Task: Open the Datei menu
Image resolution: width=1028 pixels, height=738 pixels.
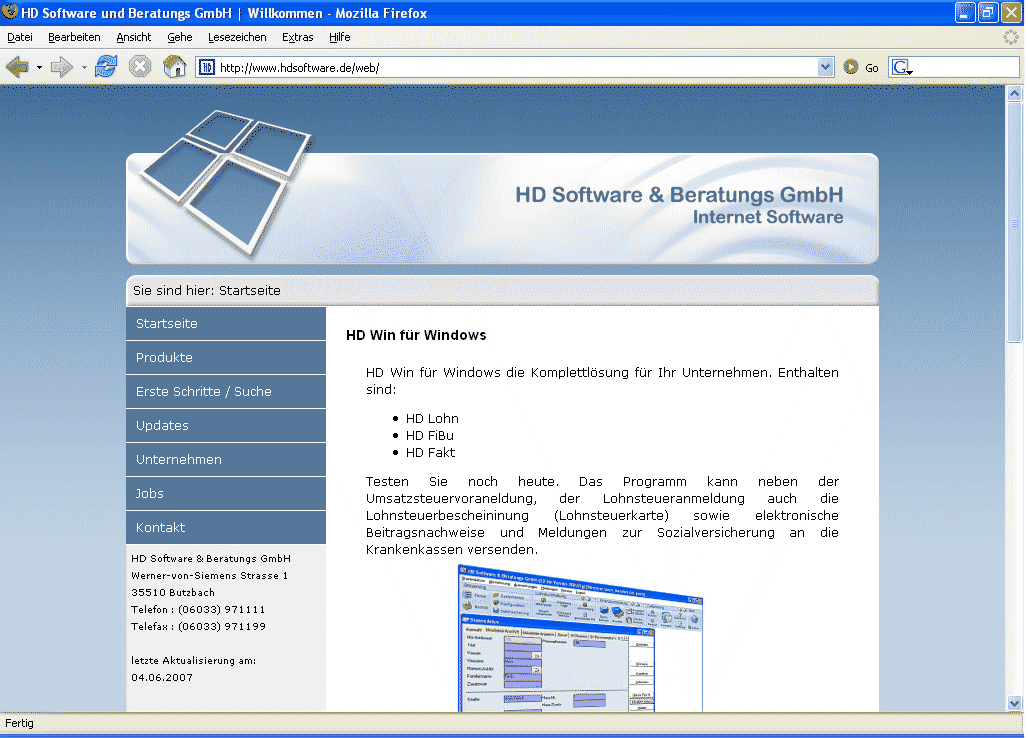Action: [x=20, y=37]
